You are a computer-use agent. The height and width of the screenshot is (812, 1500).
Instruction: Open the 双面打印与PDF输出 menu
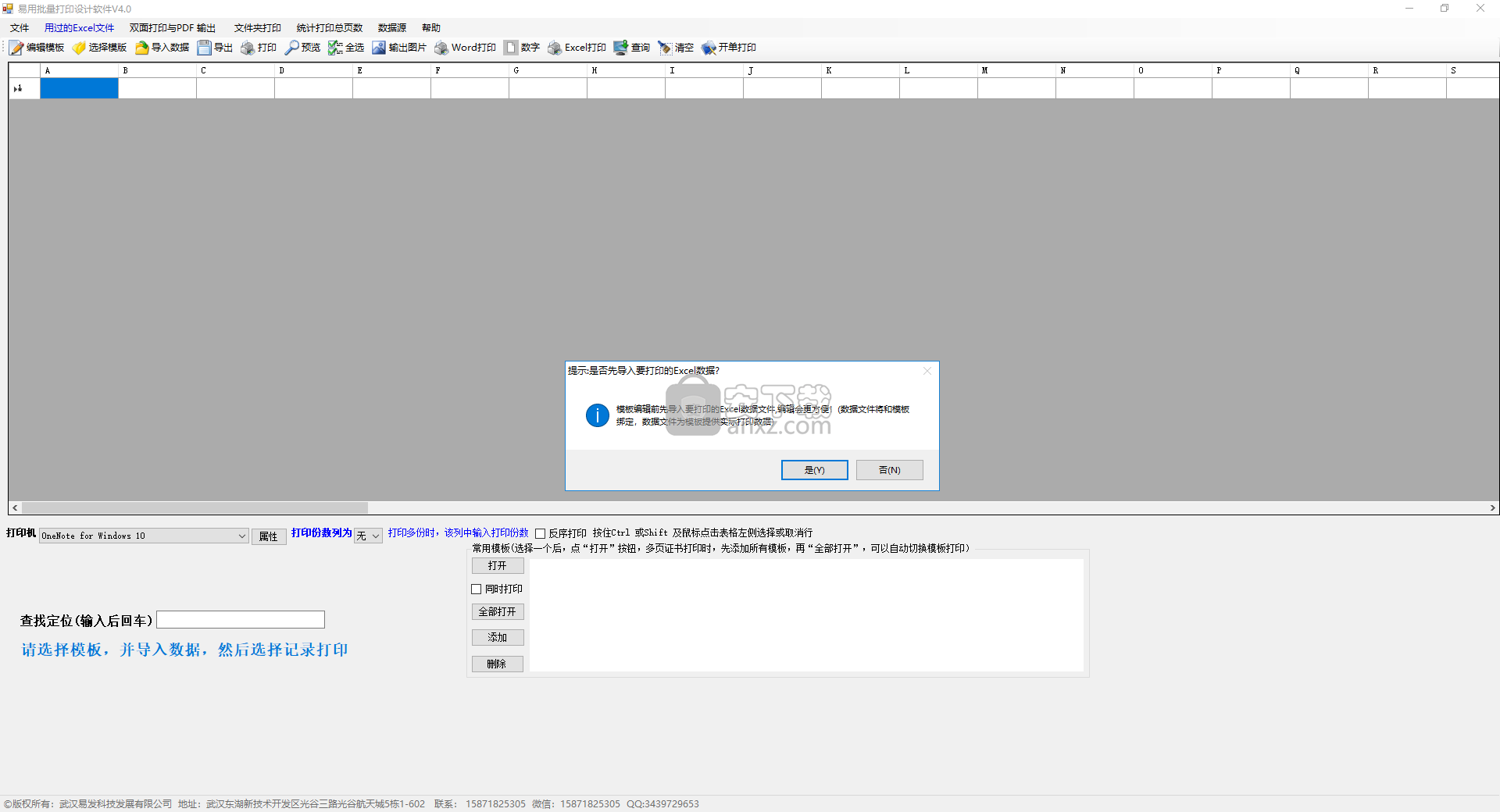click(x=173, y=28)
